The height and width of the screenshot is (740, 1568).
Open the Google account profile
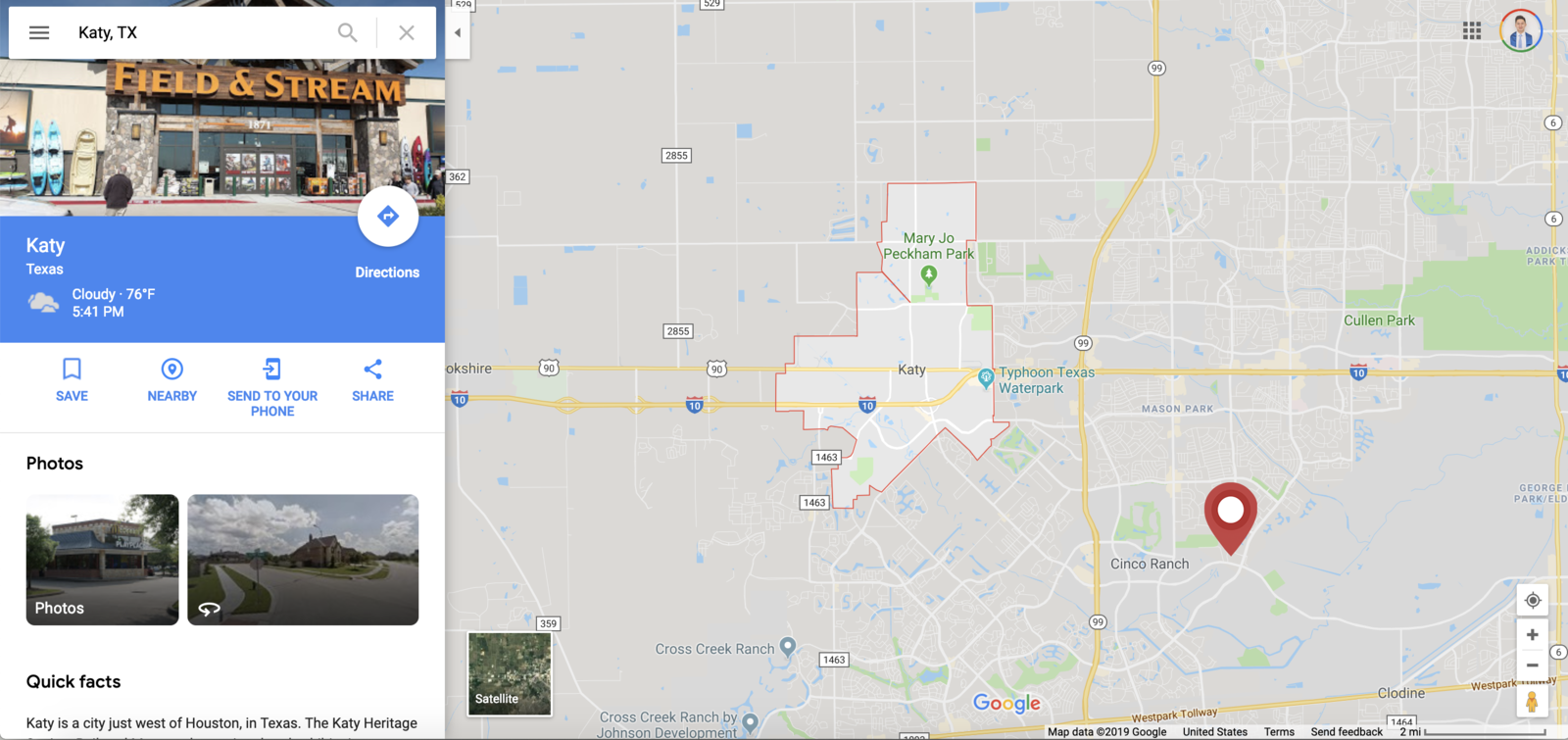[1521, 31]
